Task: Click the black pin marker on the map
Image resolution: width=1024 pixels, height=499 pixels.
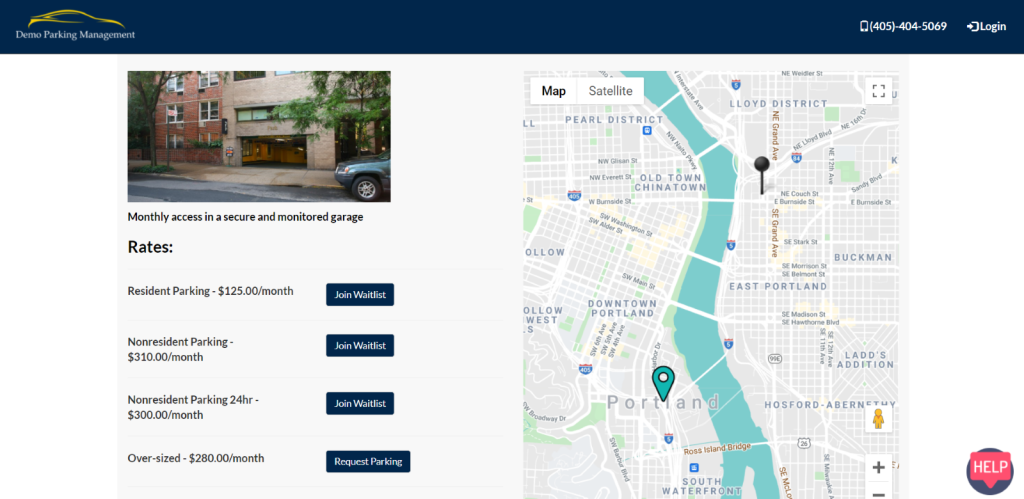Action: click(762, 166)
